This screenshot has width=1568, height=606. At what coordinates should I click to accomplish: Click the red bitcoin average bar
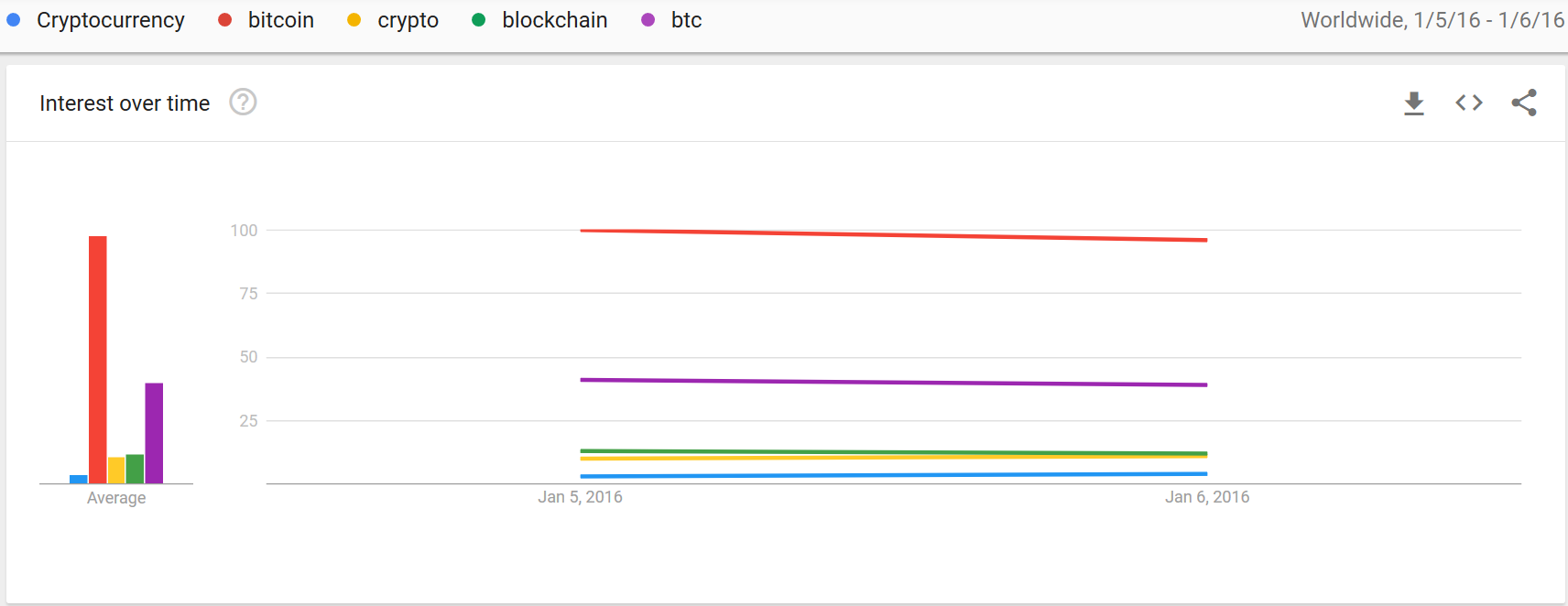pos(98,360)
